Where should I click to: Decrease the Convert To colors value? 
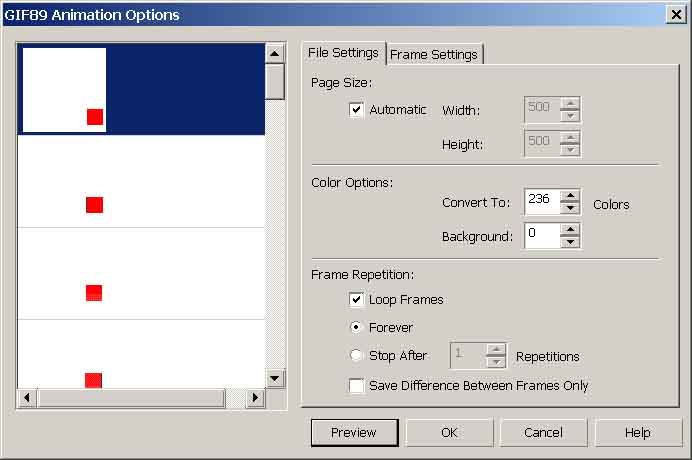(570, 208)
